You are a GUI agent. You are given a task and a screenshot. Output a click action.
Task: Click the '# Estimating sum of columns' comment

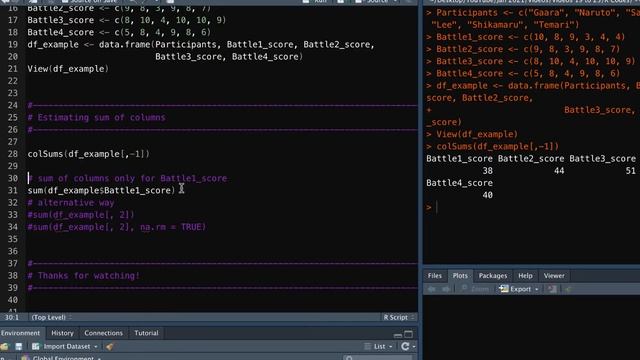click(96, 117)
